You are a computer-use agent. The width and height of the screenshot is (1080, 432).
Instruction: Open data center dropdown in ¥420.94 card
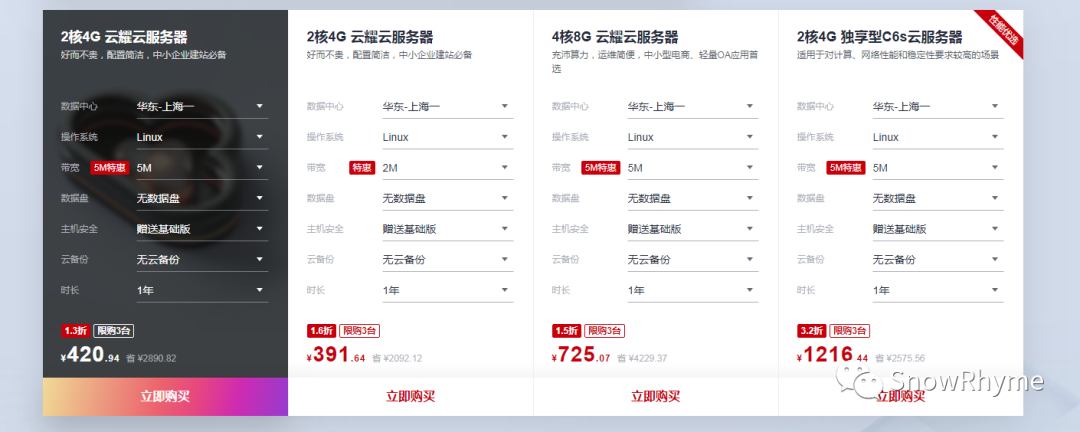(x=202, y=106)
